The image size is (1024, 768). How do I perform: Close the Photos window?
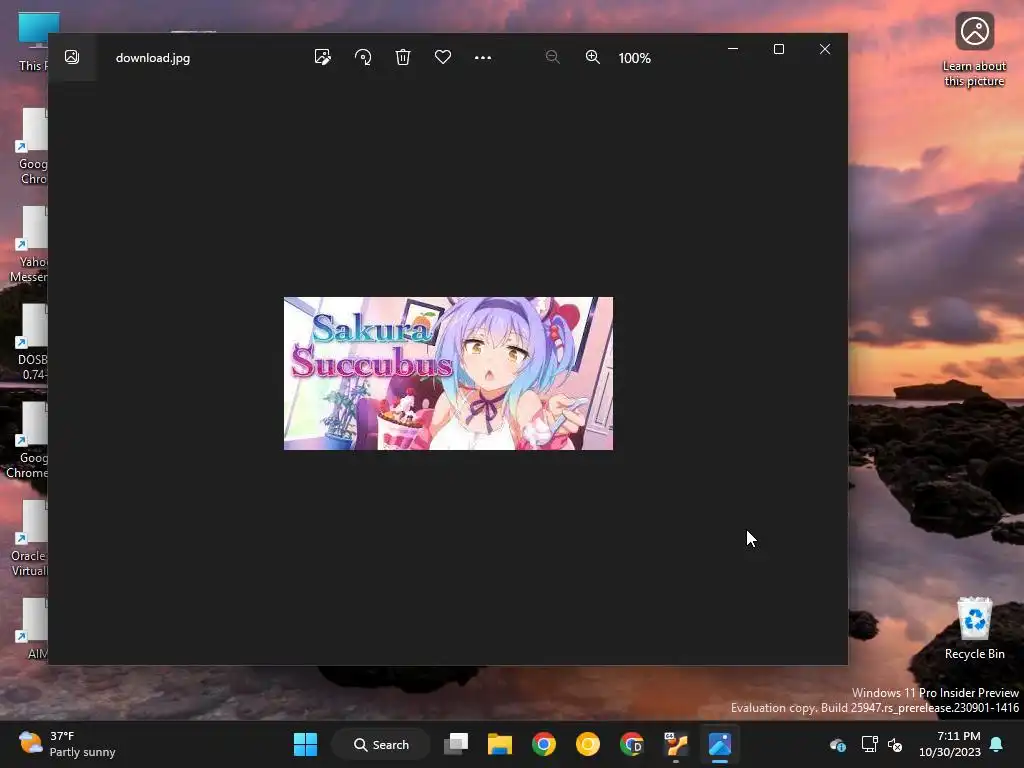click(x=825, y=49)
